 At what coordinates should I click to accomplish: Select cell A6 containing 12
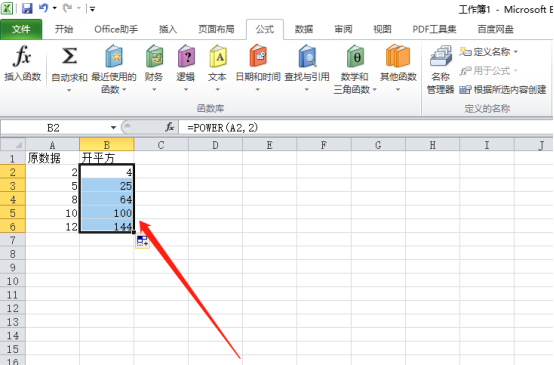(52, 226)
